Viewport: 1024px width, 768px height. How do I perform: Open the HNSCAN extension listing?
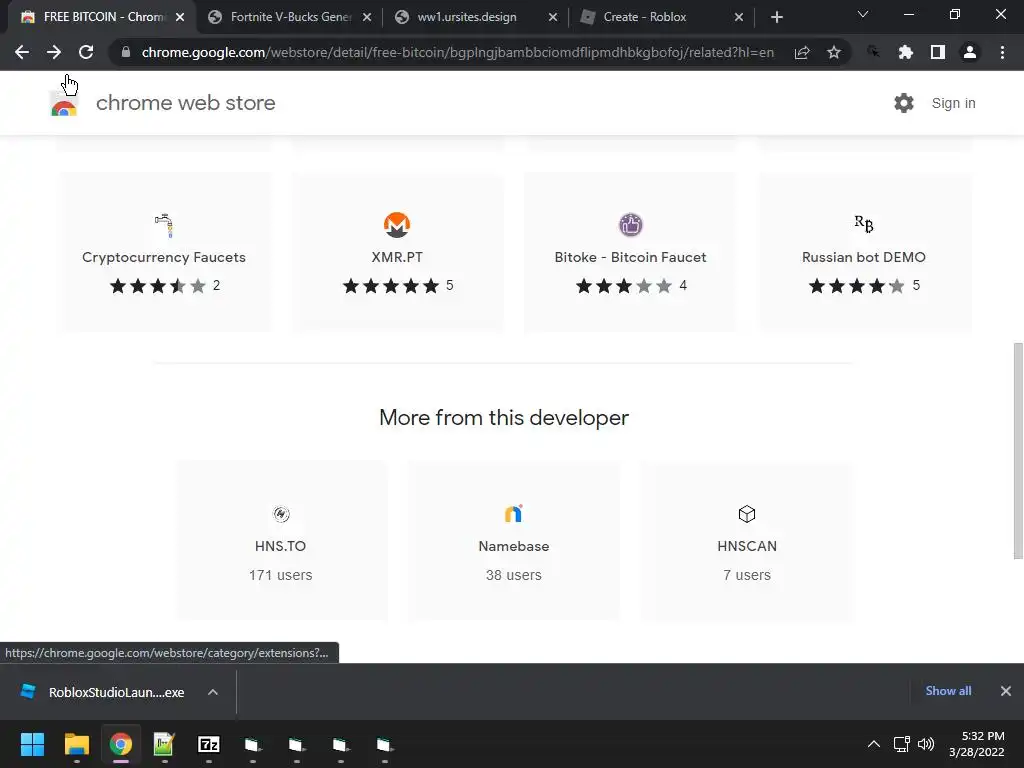click(746, 541)
